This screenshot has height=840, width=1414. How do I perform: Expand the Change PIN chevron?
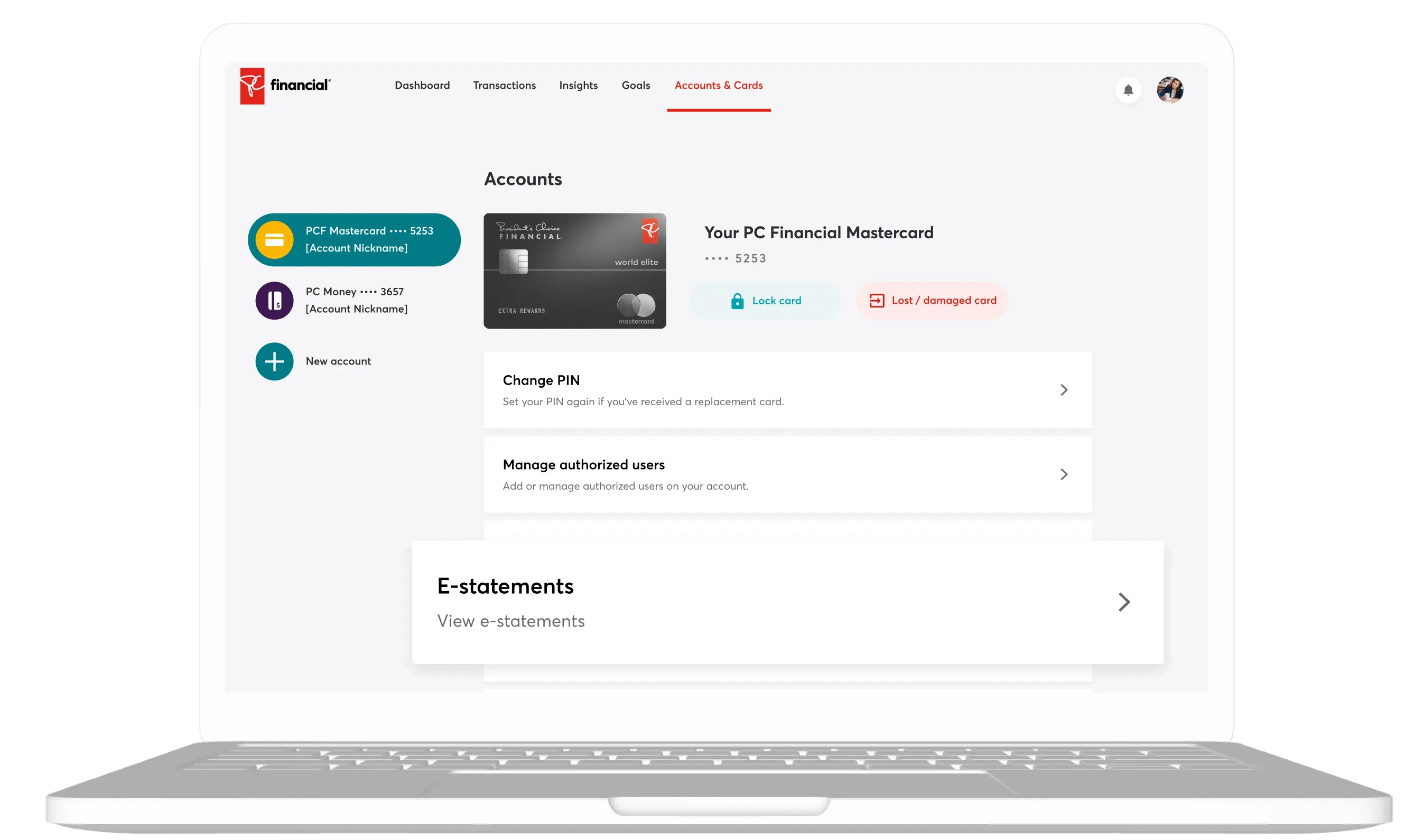[x=1064, y=390]
